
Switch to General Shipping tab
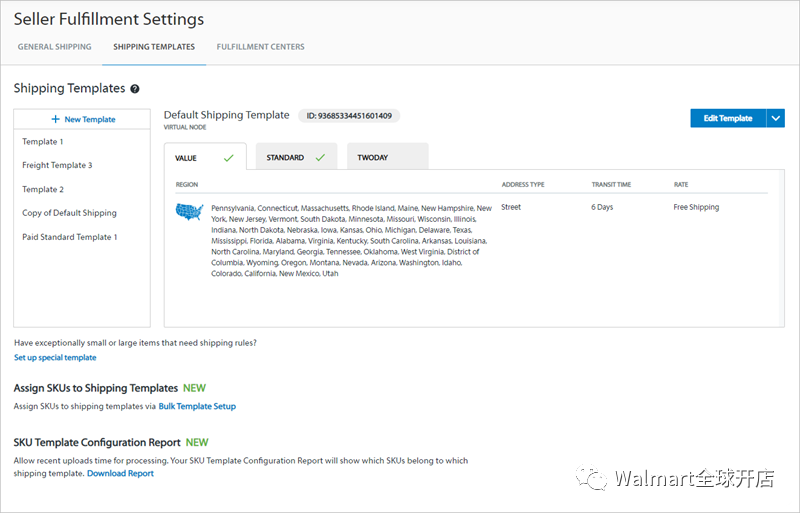pyautogui.click(x=55, y=47)
